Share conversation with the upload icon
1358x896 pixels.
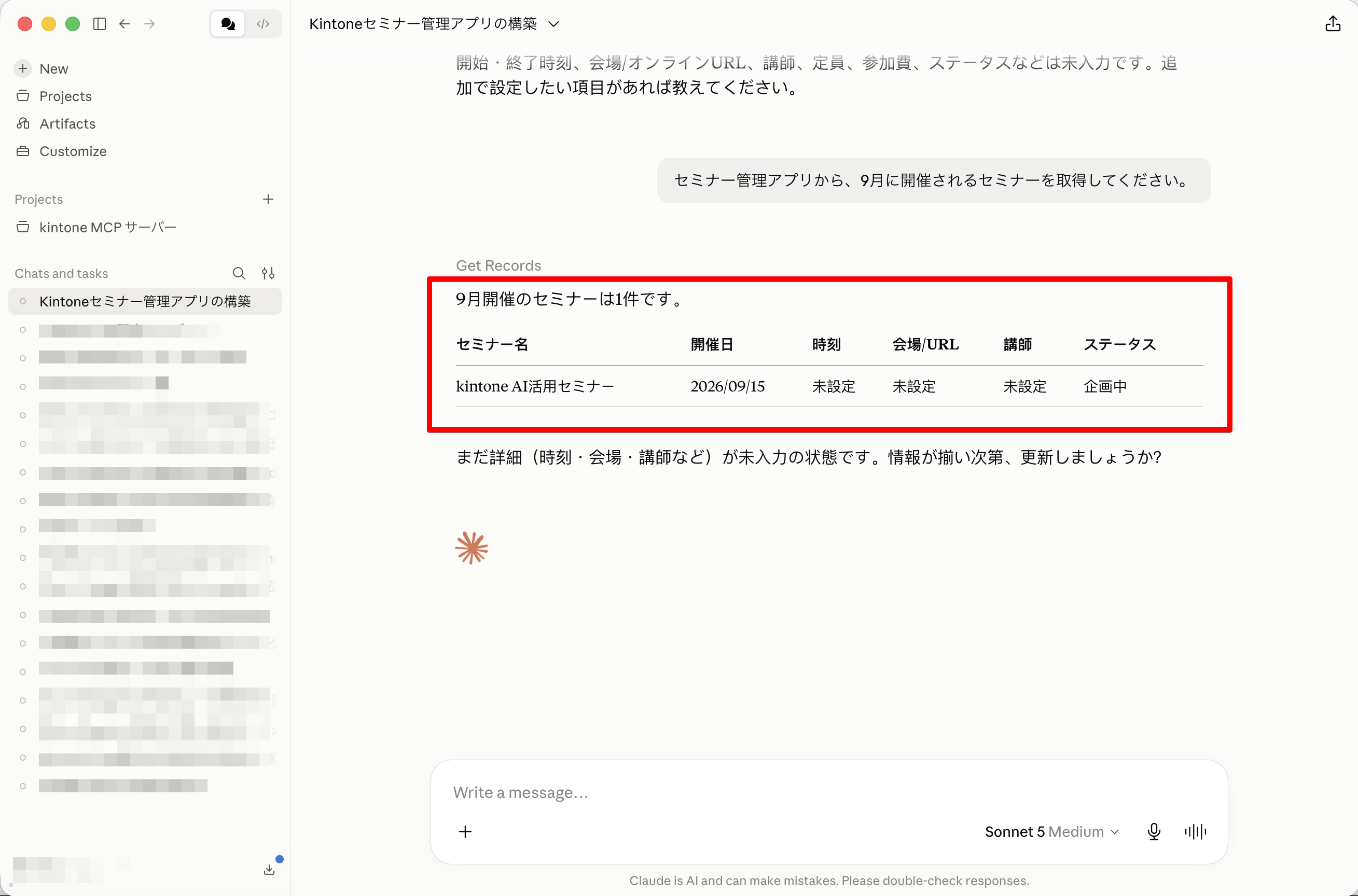coord(1333,23)
